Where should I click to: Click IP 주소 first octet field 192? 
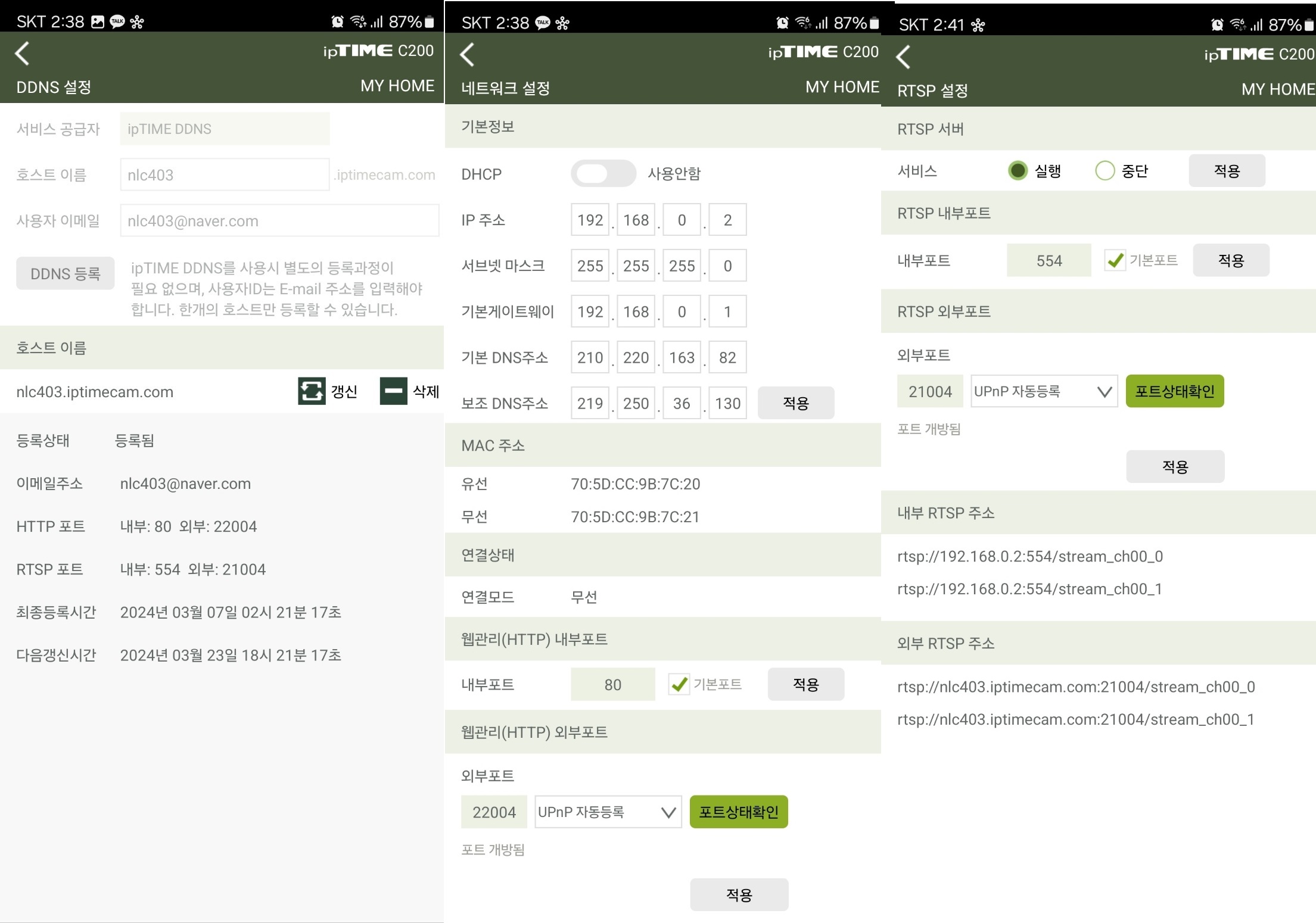590,220
